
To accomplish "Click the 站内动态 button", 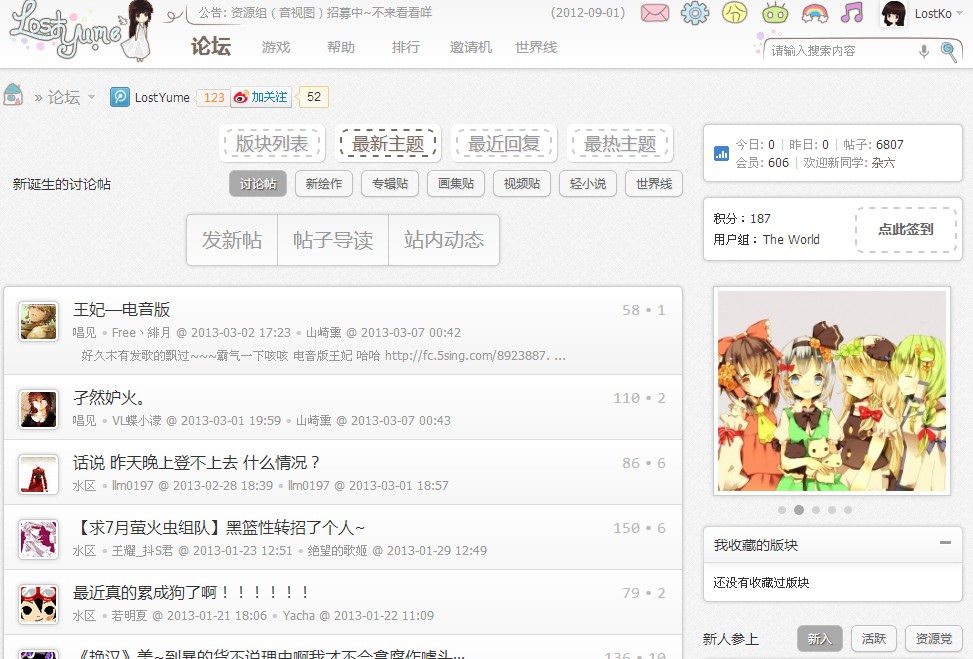I will point(444,240).
